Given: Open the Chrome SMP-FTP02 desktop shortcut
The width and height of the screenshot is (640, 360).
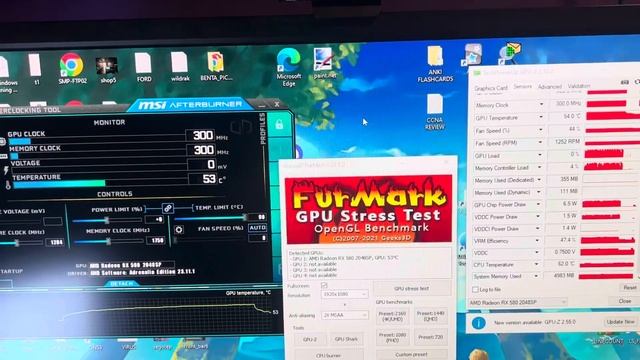Looking at the screenshot, I should click(x=72, y=68).
